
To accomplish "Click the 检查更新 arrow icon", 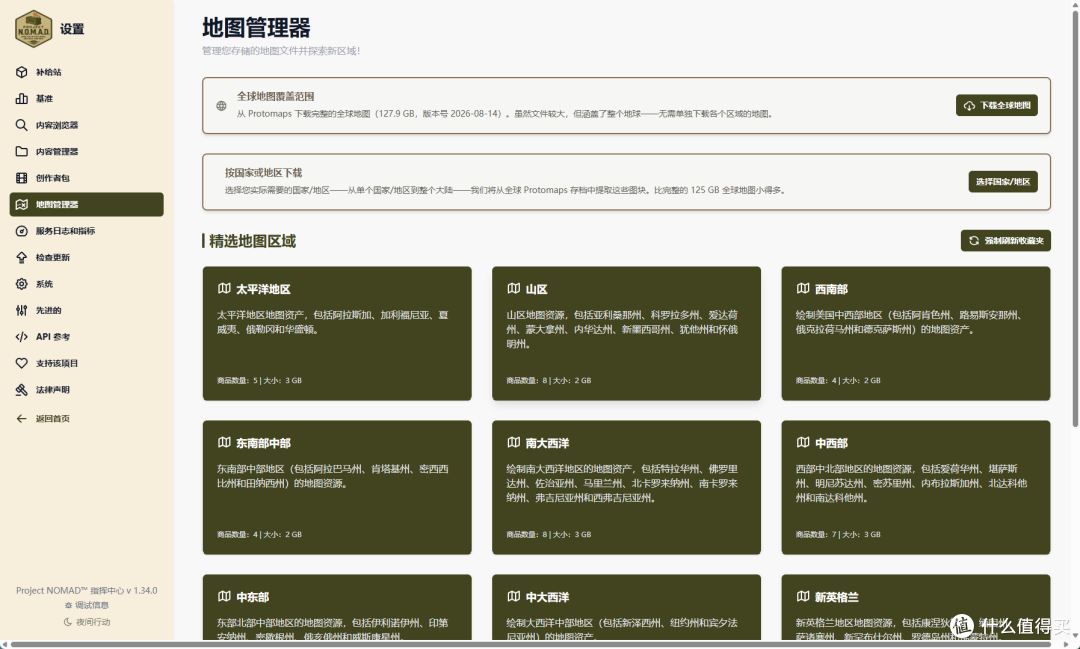I will (x=21, y=258).
